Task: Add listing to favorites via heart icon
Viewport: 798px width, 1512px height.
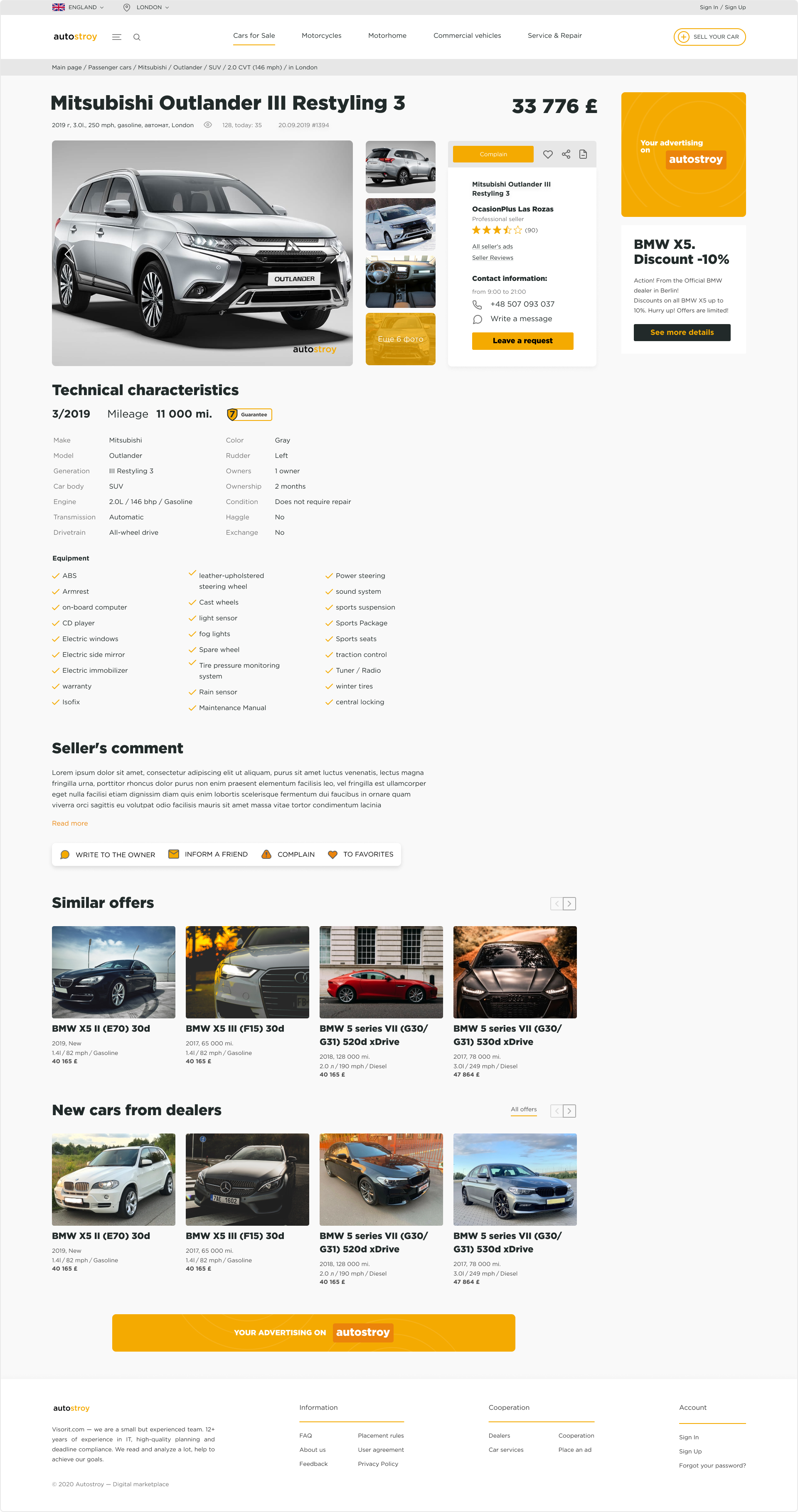Action: point(548,155)
